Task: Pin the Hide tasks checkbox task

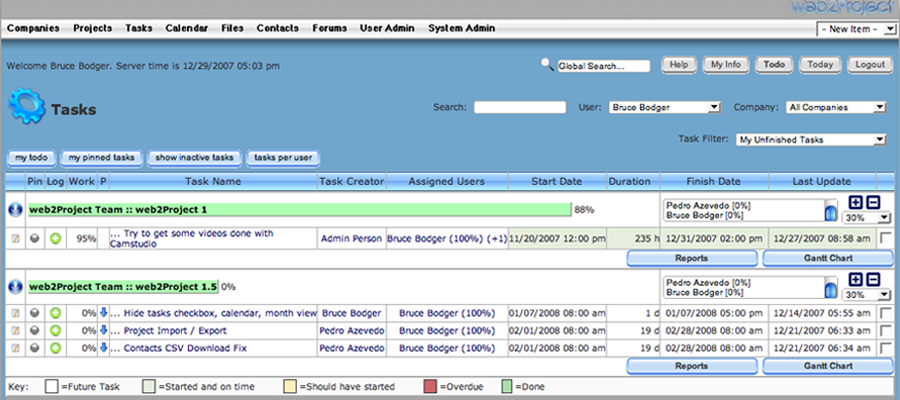Action: 35,313
